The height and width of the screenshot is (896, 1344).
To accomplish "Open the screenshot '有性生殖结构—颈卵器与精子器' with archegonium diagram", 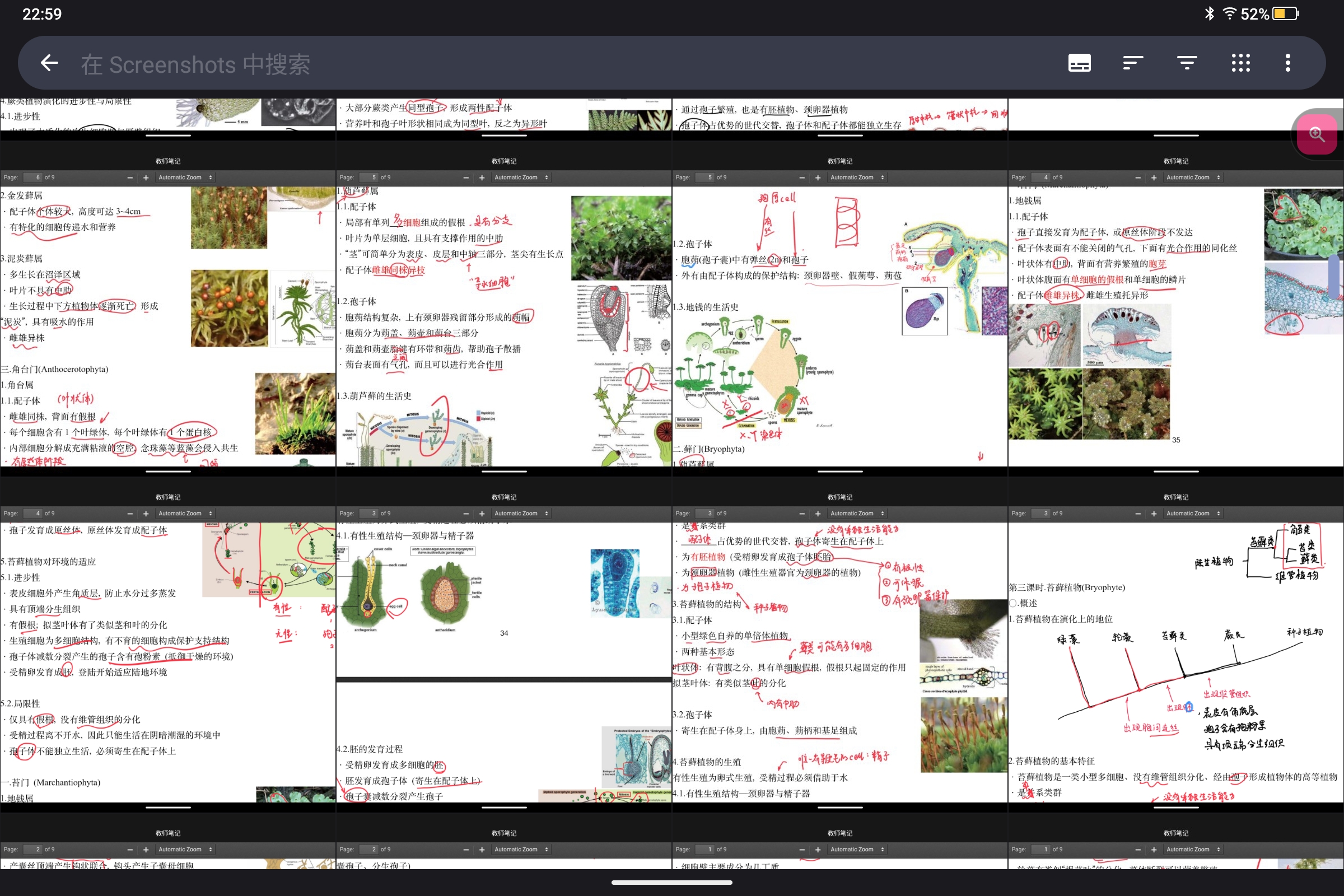I will point(504,645).
